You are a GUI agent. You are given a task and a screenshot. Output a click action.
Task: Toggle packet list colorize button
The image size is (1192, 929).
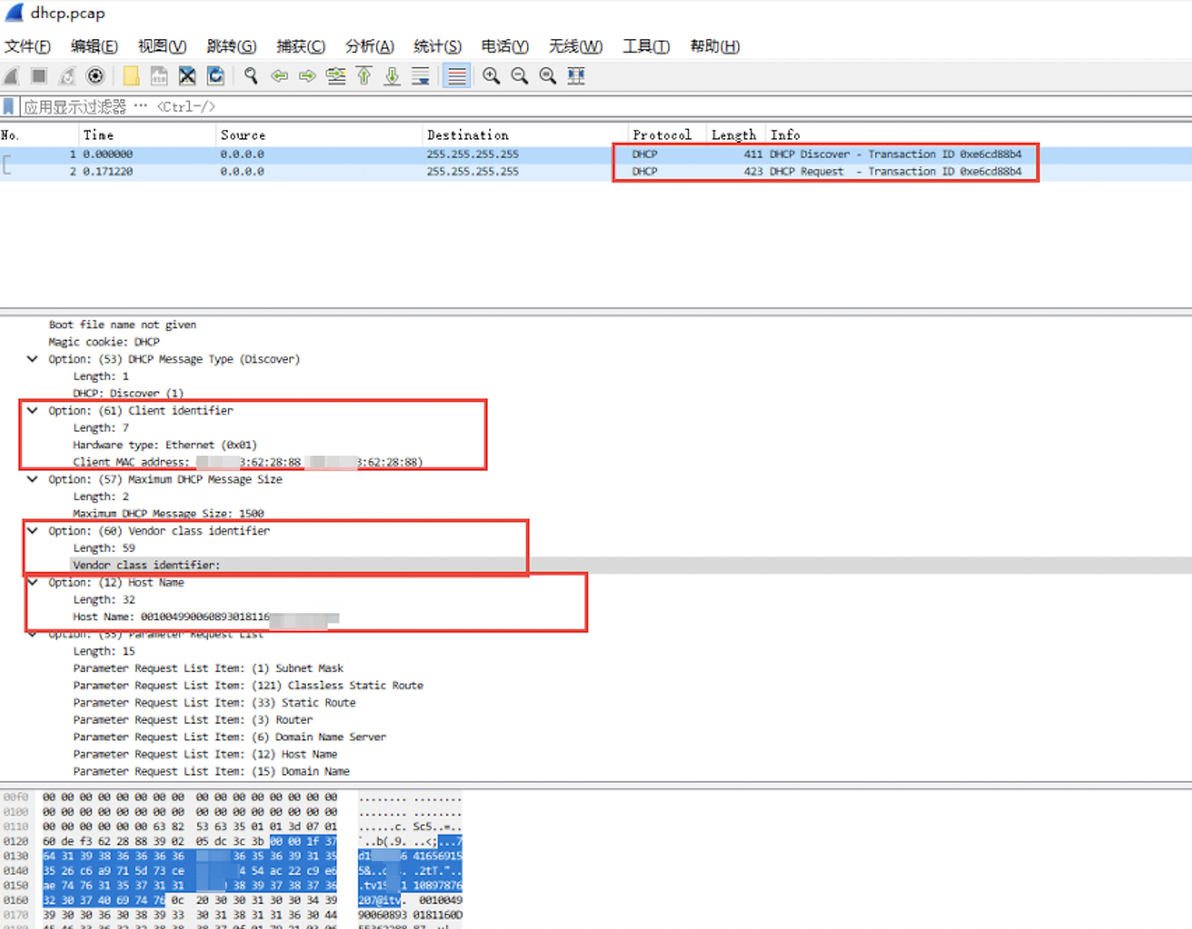[456, 76]
